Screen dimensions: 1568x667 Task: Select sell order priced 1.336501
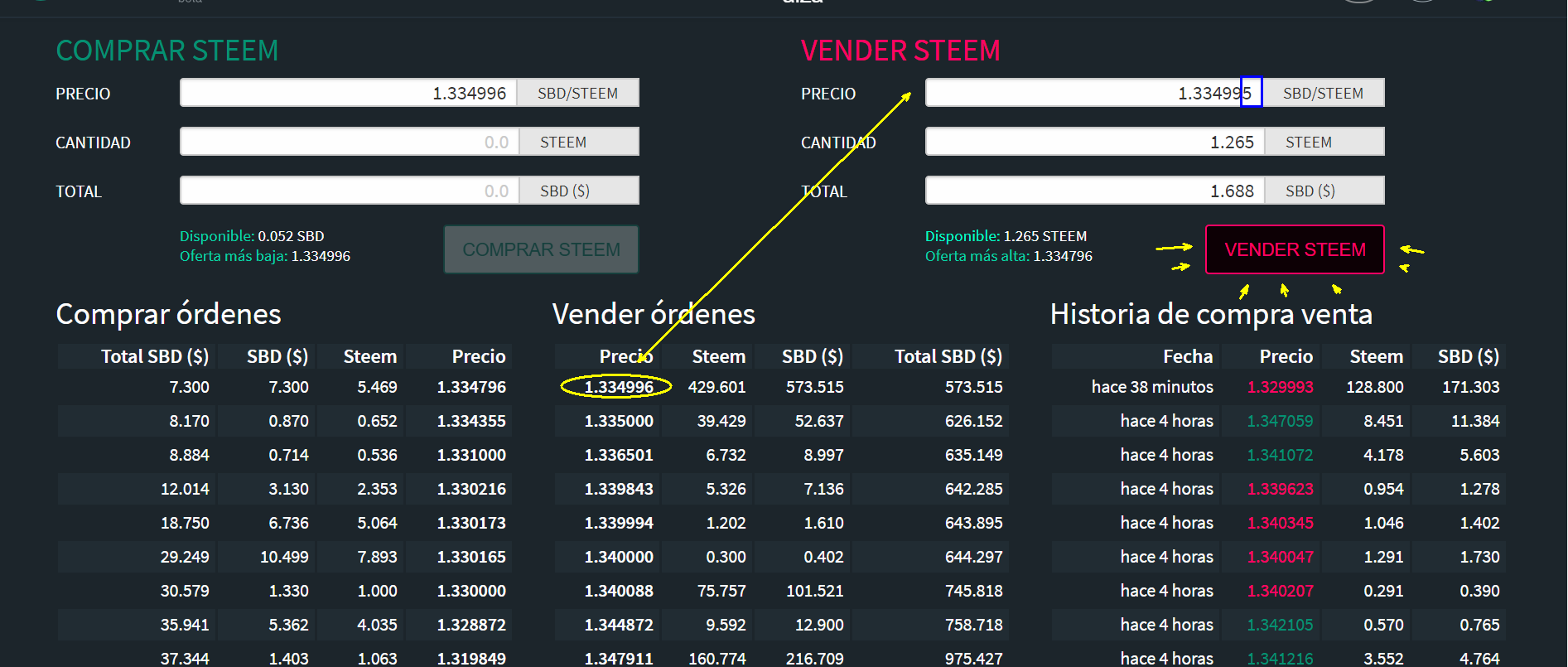pyautogui.click(x=782, y=455)
